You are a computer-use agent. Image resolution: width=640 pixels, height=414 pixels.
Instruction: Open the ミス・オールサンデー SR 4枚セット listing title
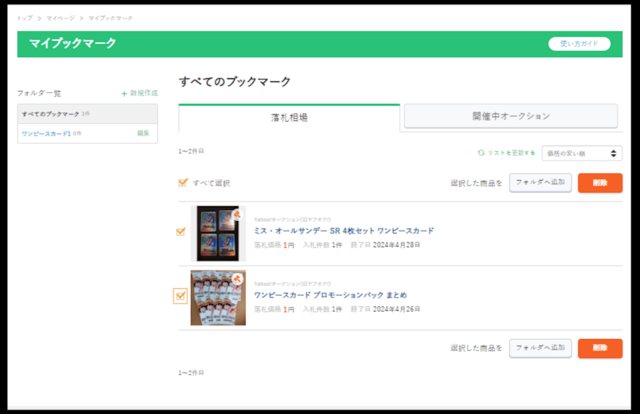tap(343, 231)
